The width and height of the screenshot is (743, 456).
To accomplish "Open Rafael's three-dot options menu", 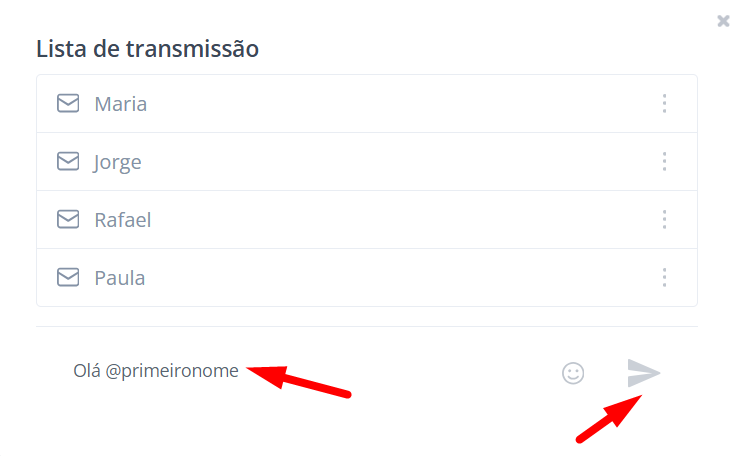I will tap(664, 219).
